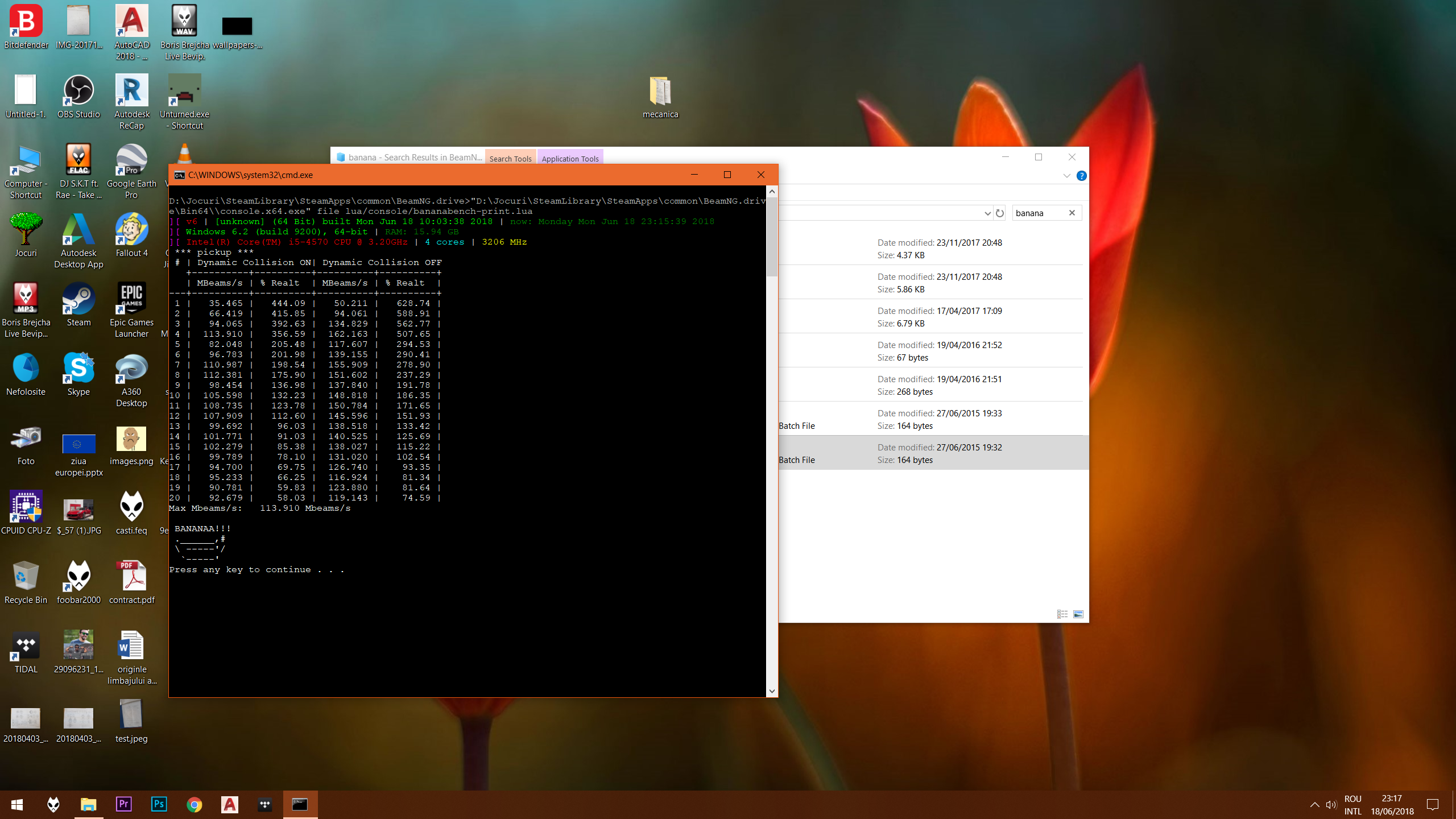Clear the banana search text
The width and height of the screenshot is (1456, 819).
(1072, 213)
